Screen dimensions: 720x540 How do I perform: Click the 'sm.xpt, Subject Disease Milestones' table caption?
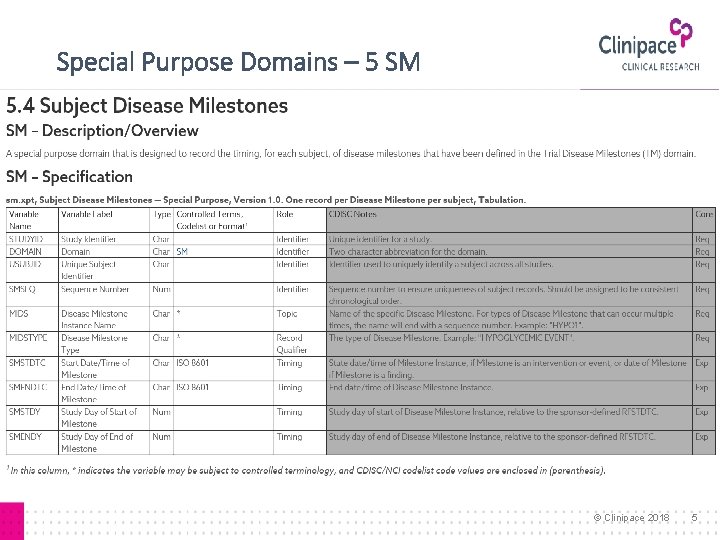click(x=266, y=200)
